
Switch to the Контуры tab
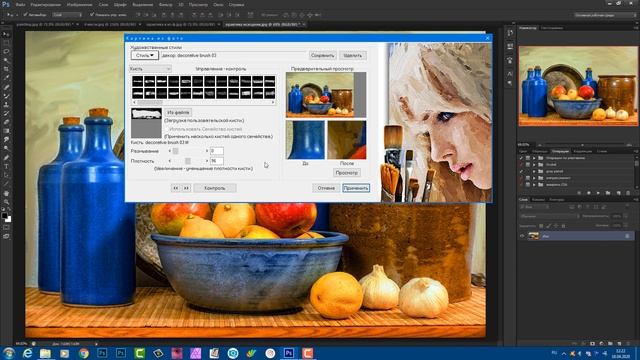tap(556, 200)
